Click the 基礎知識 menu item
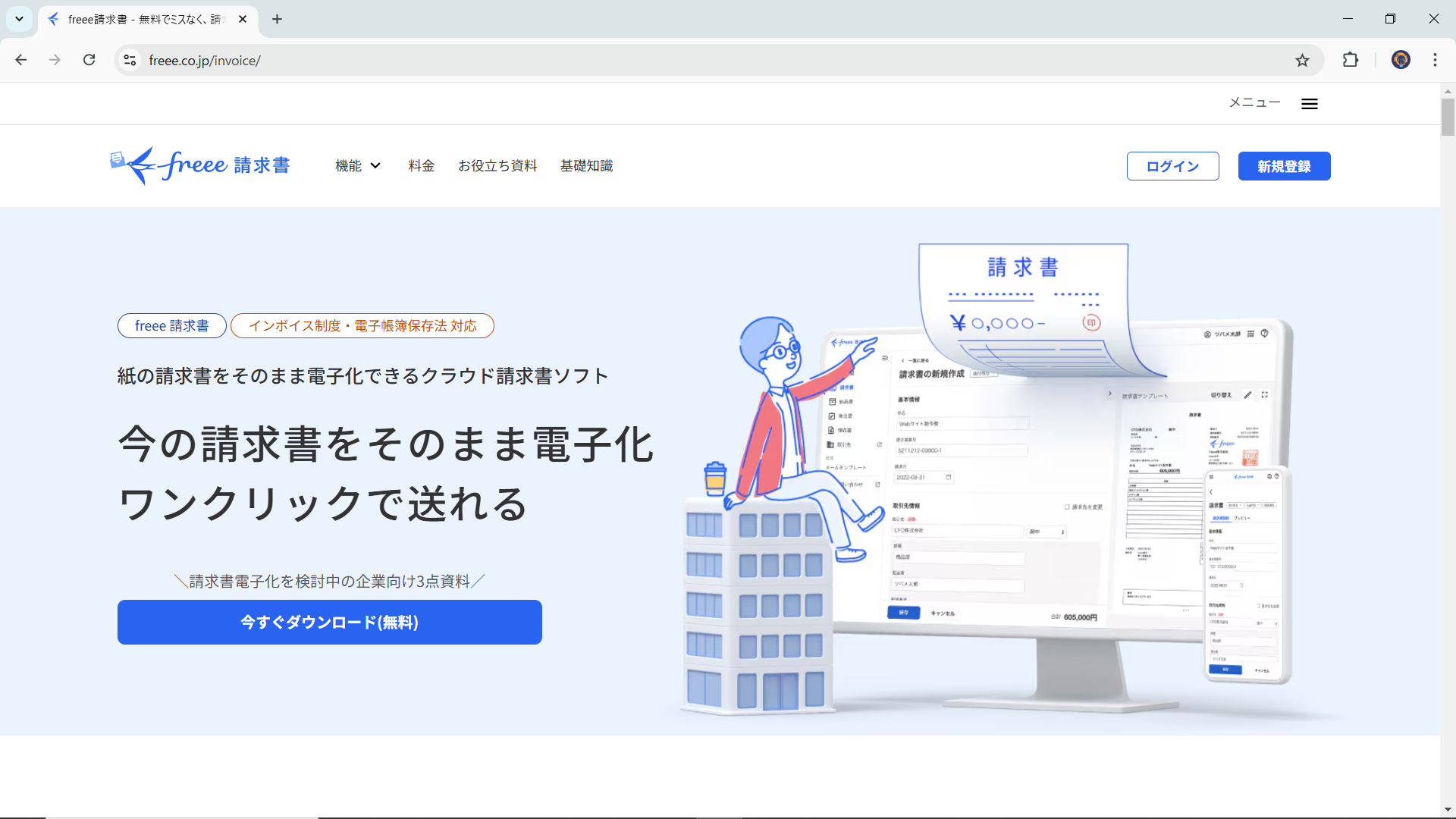The height and width of the screenshot is (819, 1456). [588, 166]
